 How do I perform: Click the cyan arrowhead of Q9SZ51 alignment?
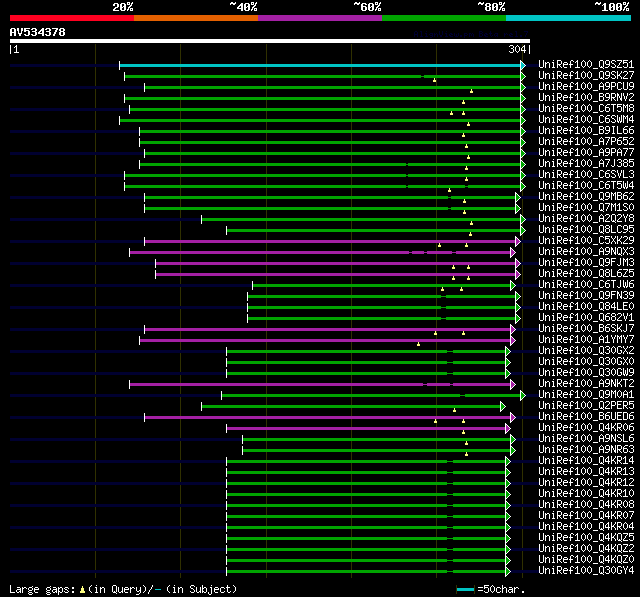[523, 65]
